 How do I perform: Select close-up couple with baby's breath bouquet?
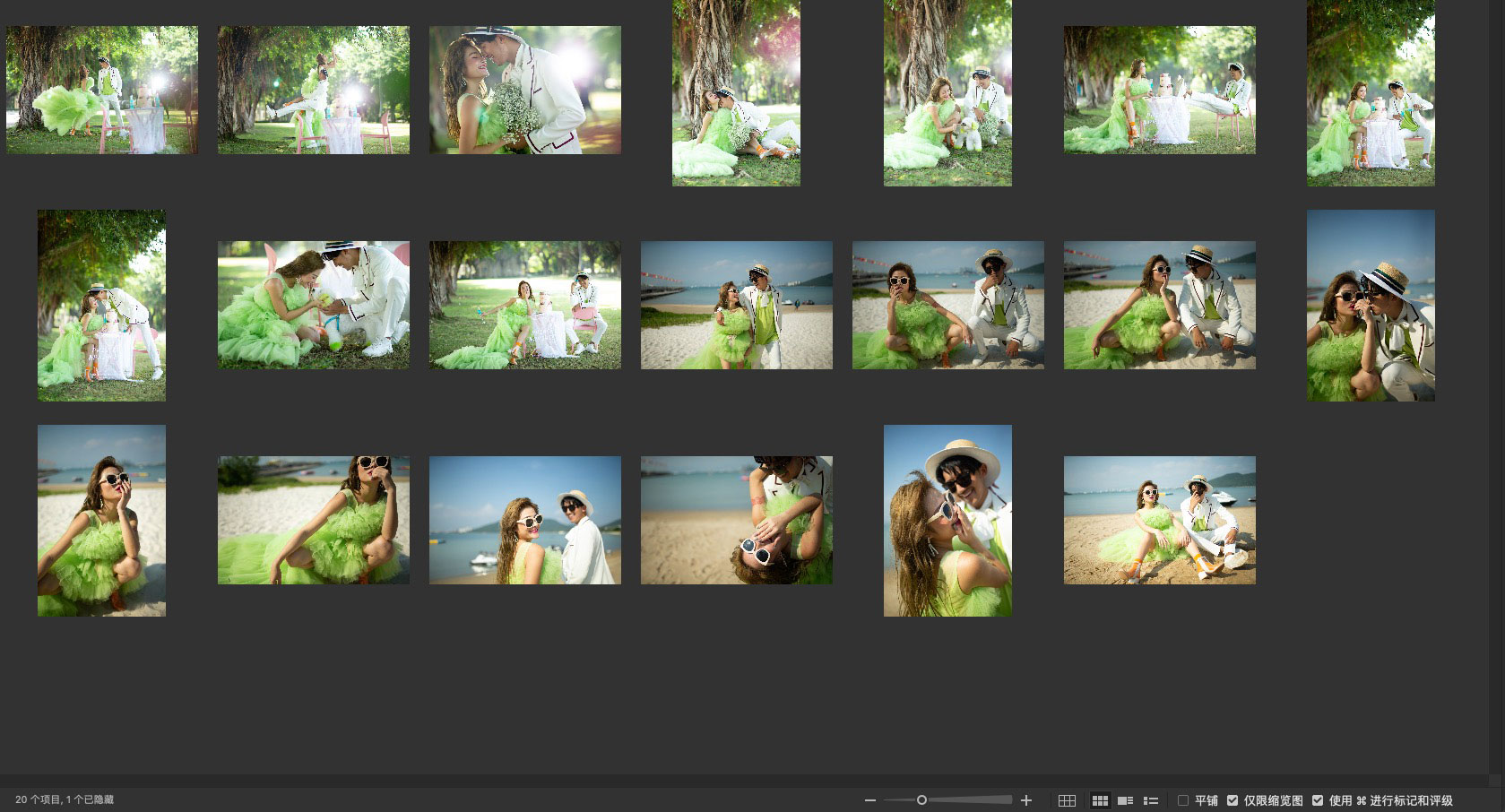[x=525, y=90]
